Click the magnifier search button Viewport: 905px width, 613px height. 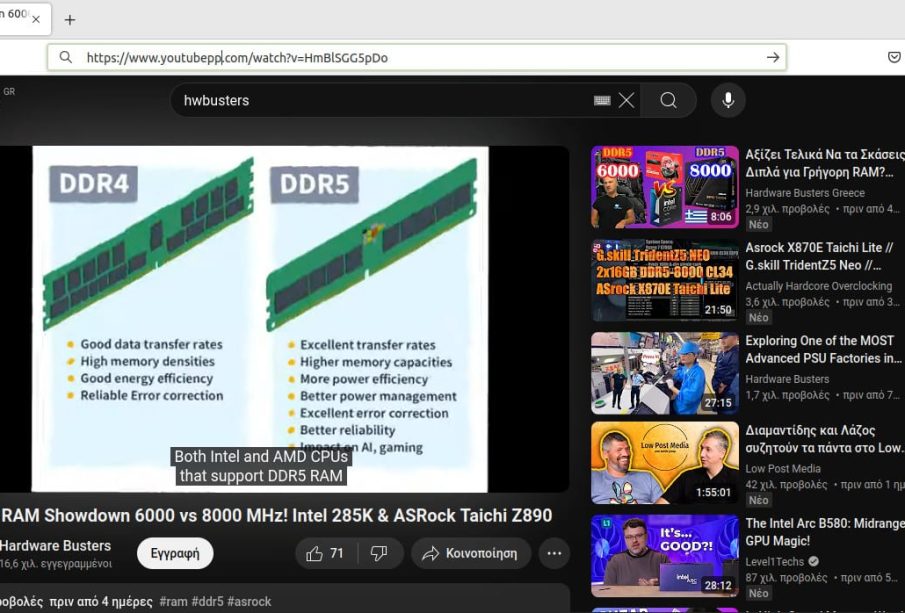click(668, 100)
